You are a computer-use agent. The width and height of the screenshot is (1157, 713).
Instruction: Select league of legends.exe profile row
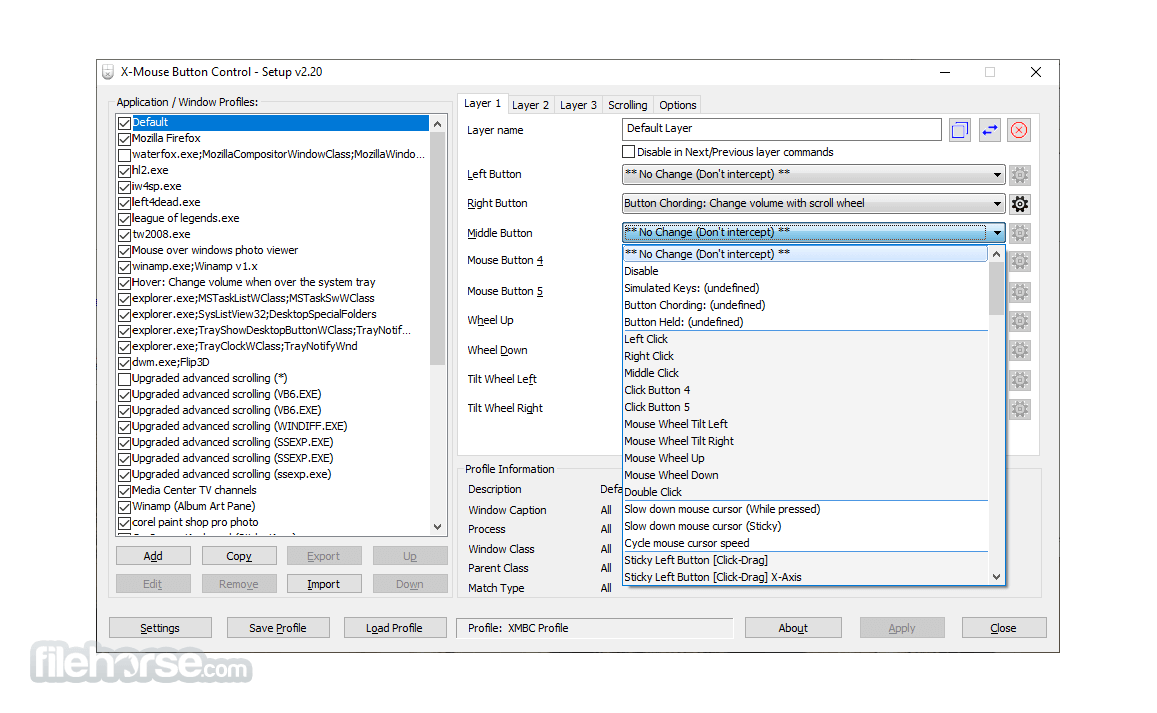[x=272, y=218]
